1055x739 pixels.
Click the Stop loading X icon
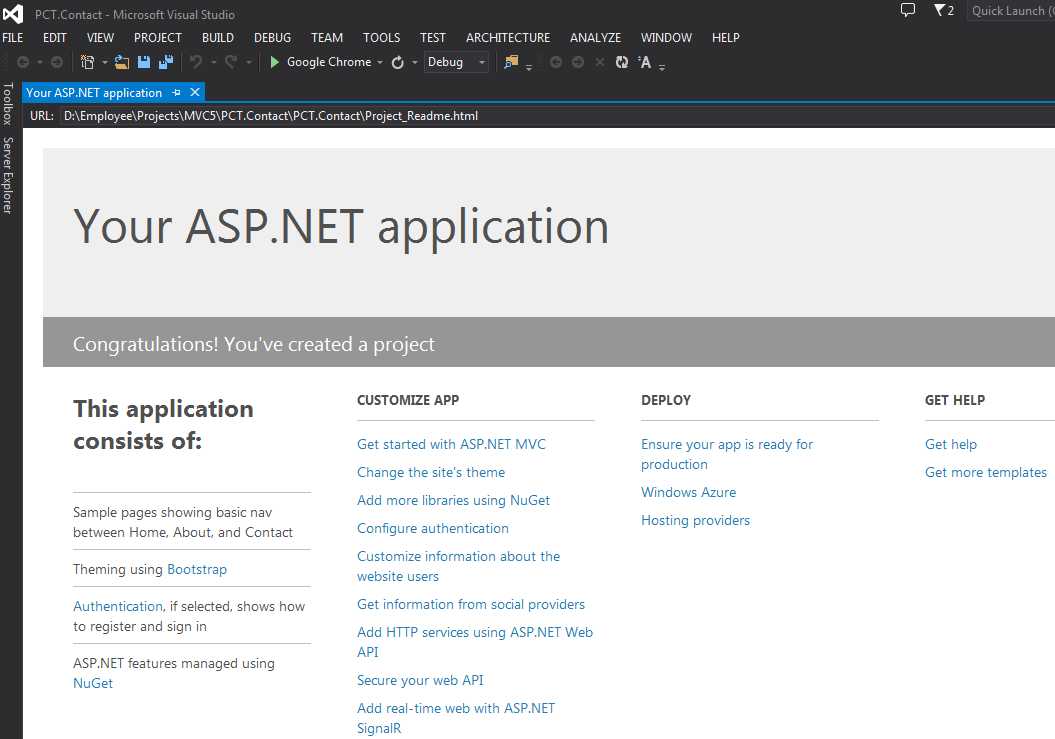pos(600,62)
